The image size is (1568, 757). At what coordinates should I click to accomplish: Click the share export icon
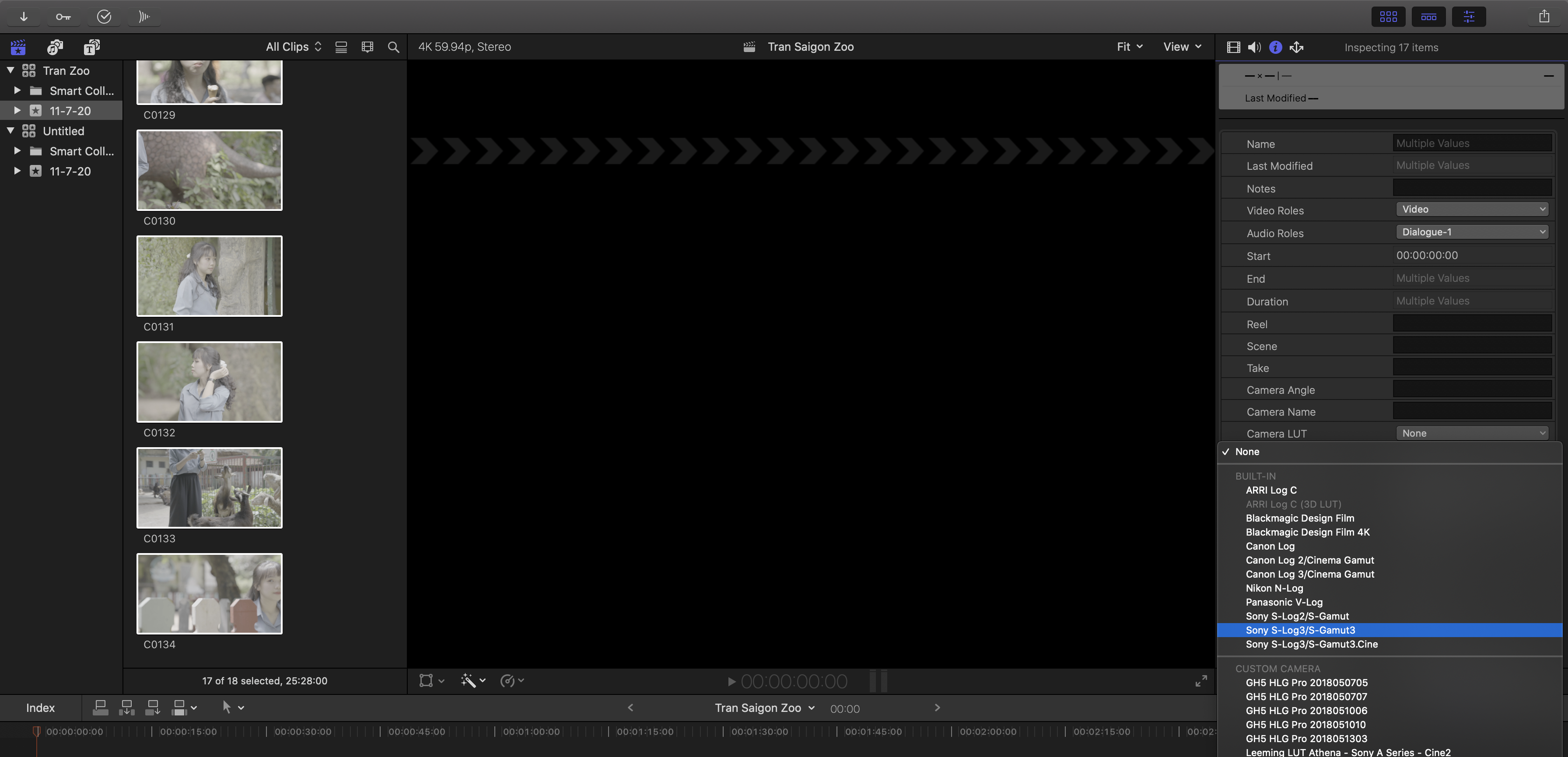point(1543,17)
